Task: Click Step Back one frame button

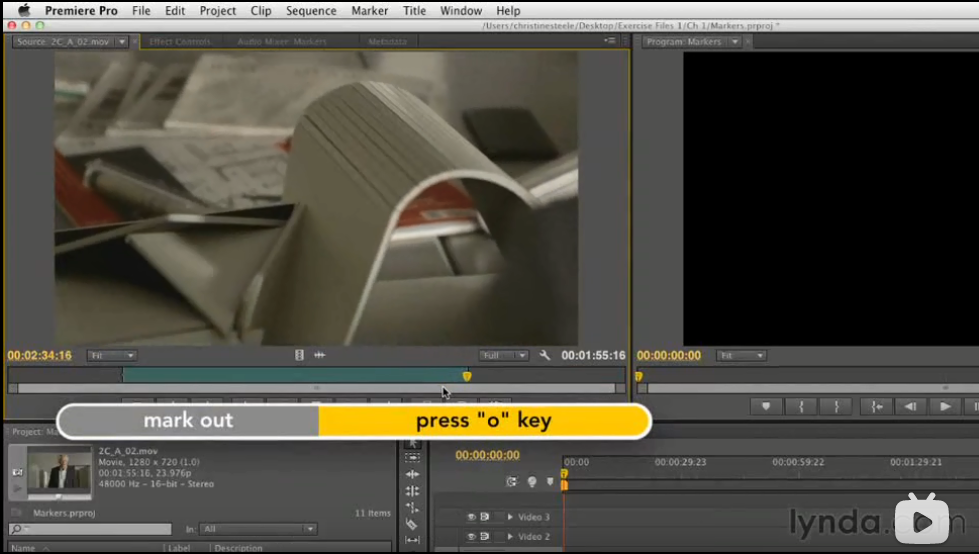Action: (909, 406)
